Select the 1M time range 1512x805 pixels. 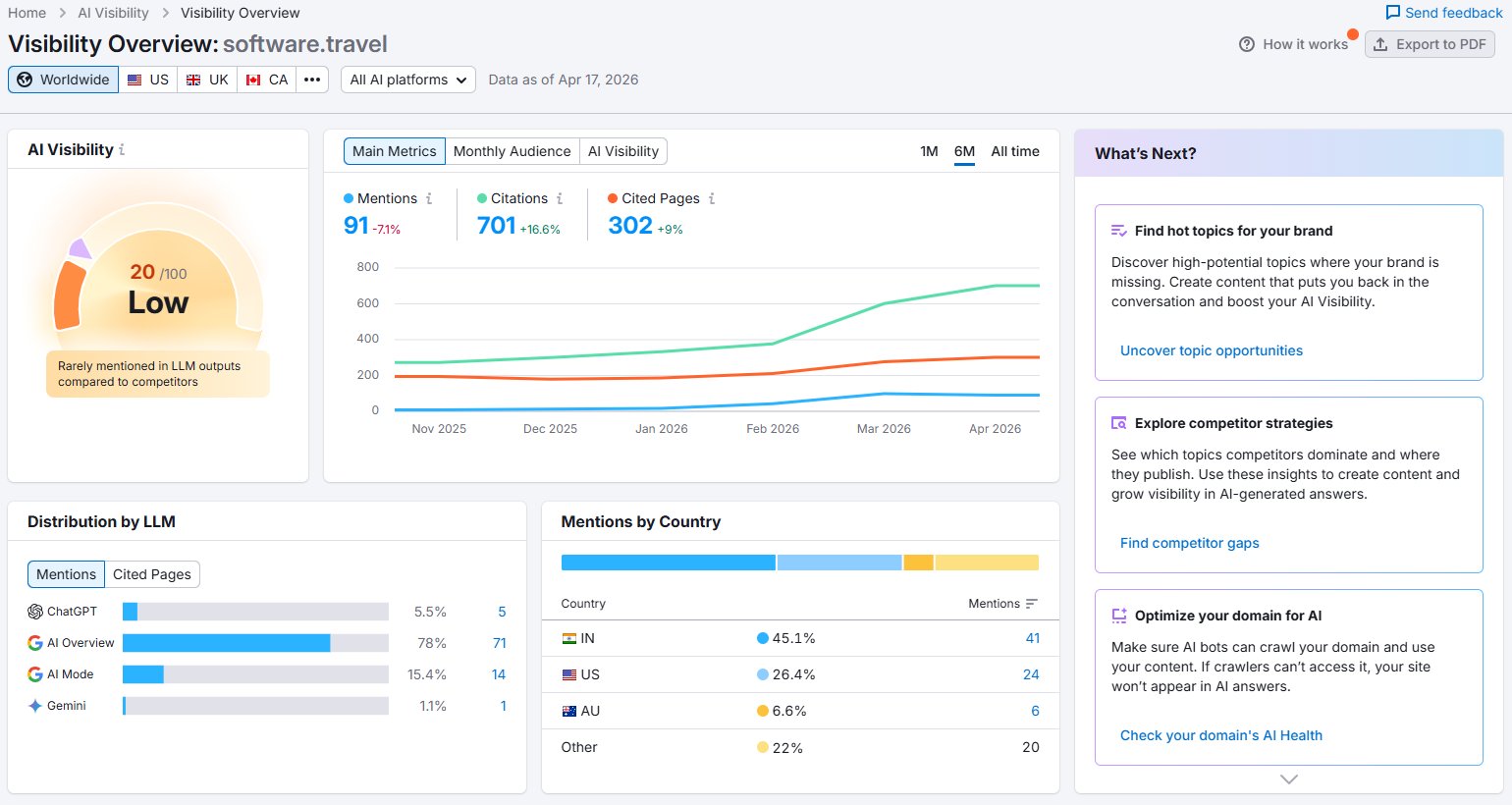point(929,151)
